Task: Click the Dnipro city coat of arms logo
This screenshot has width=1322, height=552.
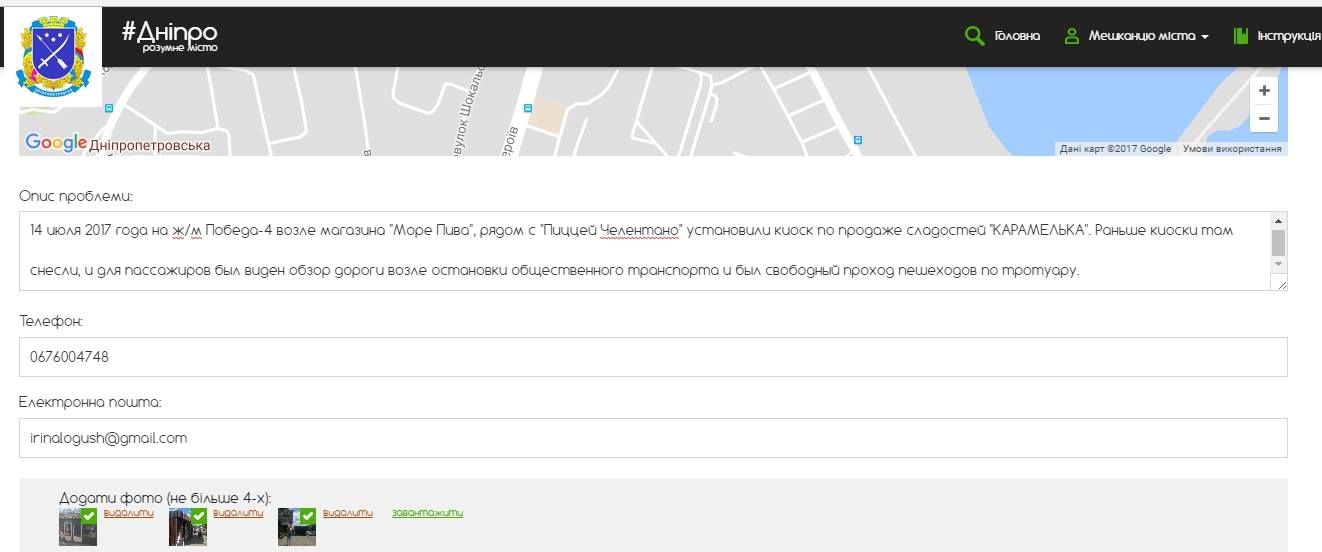Action: click(52, 57)
